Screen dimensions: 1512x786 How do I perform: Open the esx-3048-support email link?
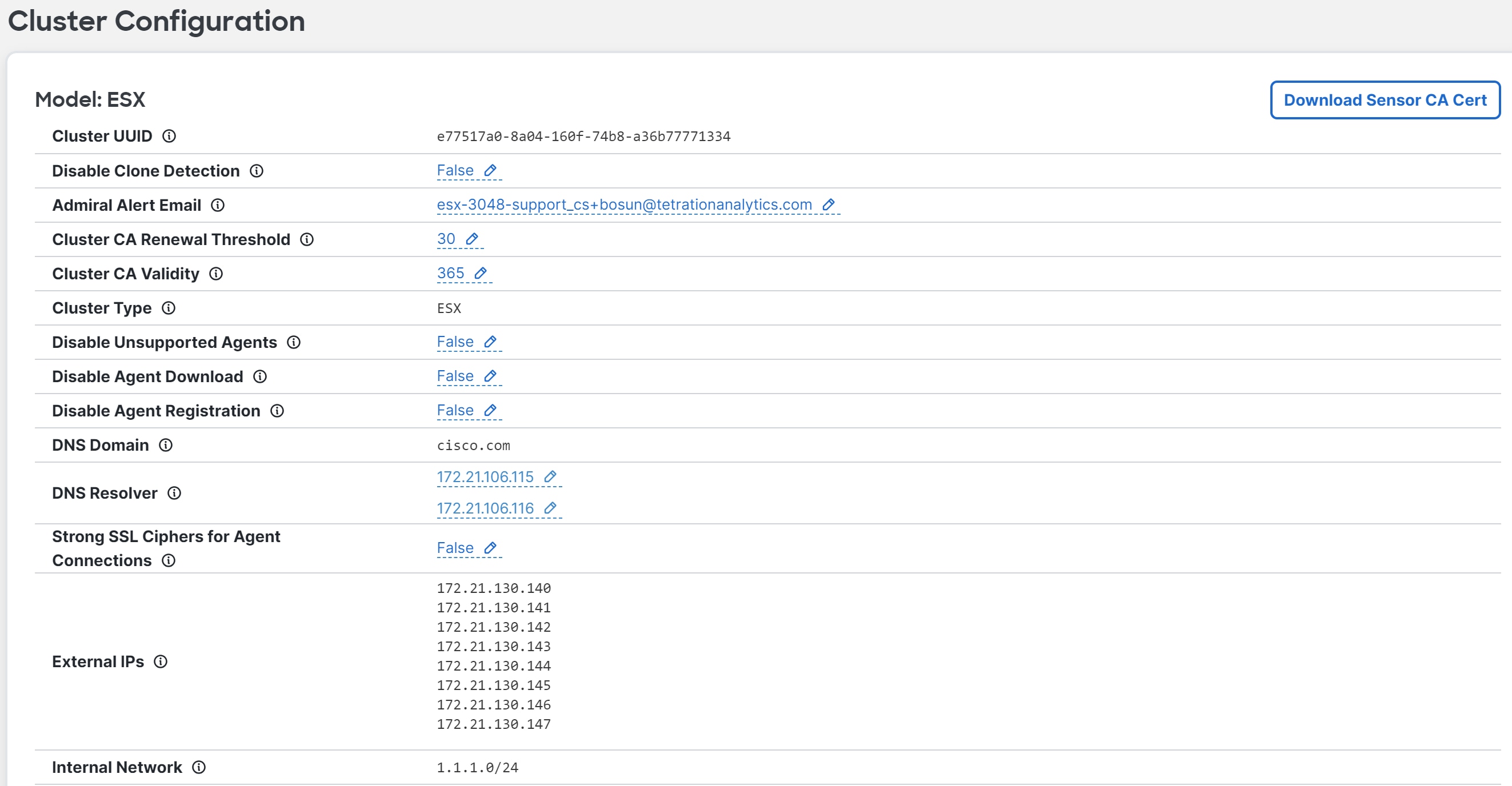624,204
